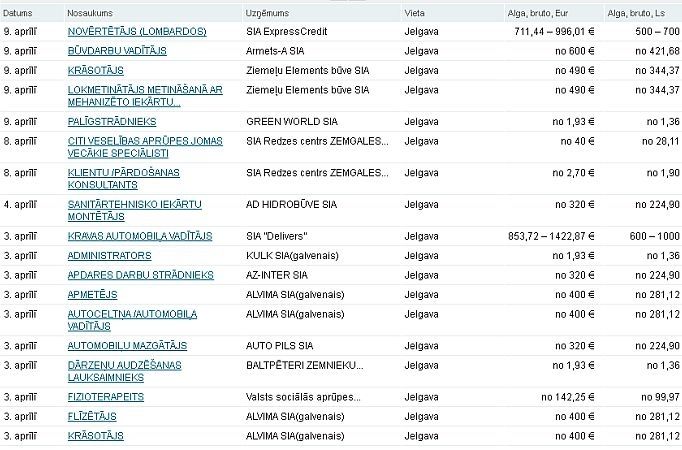Select the PALĪGSTRĀDNIEKS job posting
The height and width of the screenshot is (450, 682).
(113, 121)
